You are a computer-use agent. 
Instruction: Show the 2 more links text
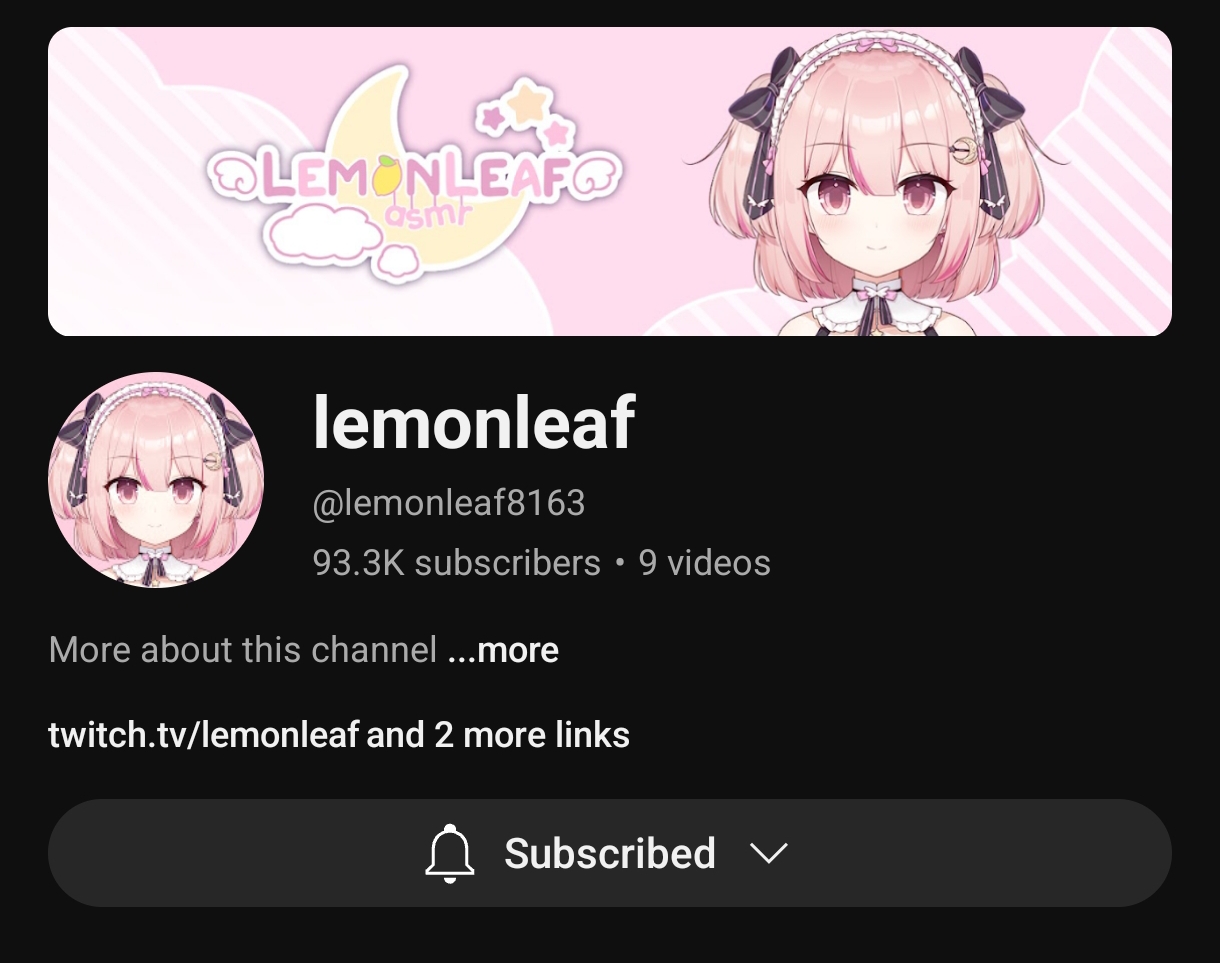532,735
